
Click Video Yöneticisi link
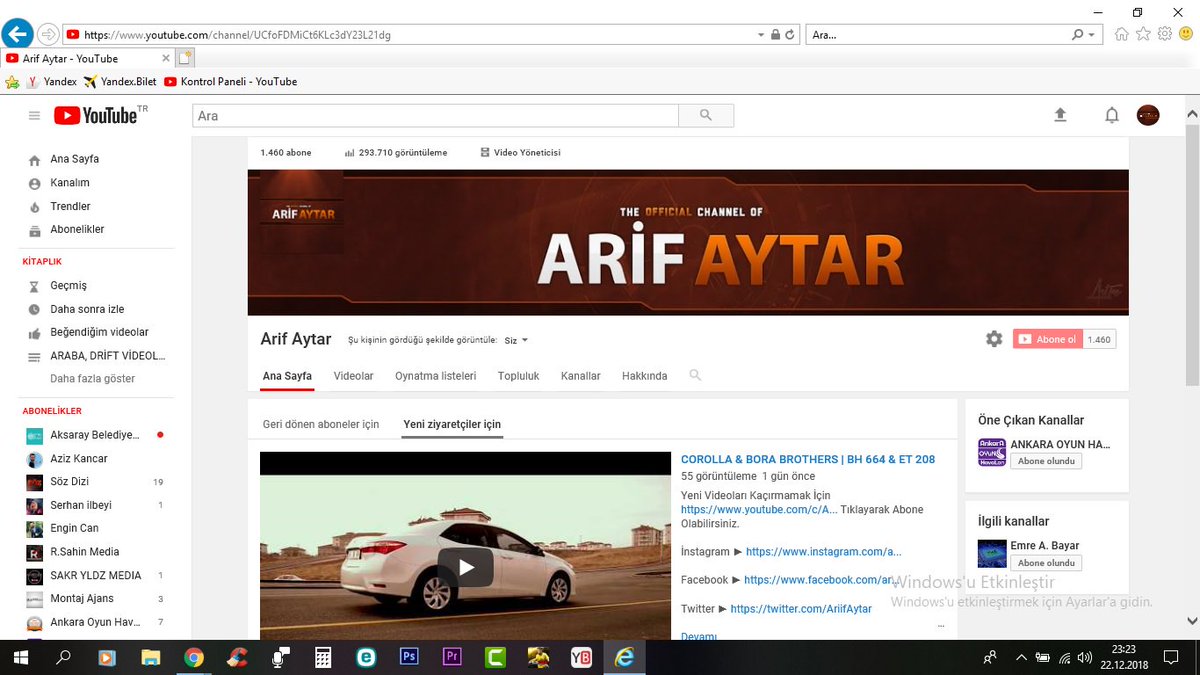click(521, 153)
